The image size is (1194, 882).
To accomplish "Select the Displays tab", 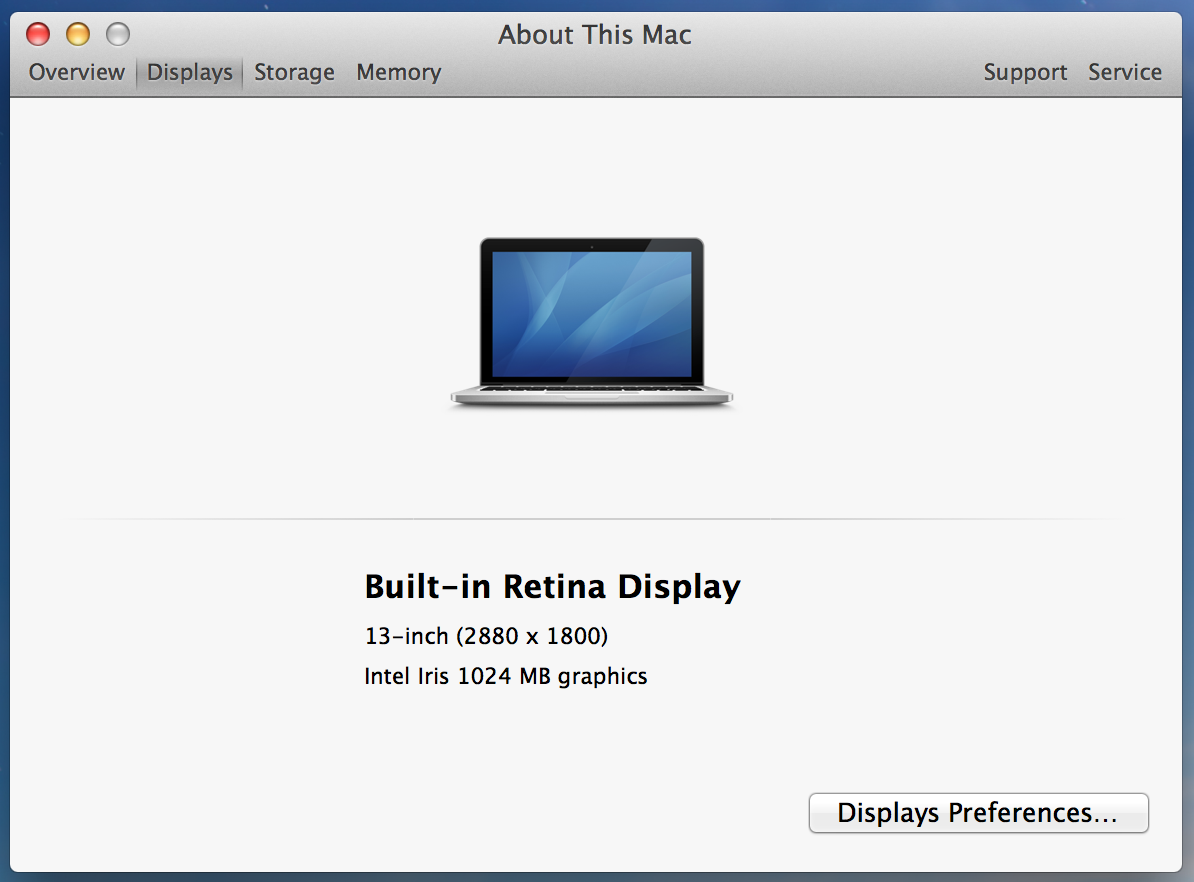I will tap(190, 73).
